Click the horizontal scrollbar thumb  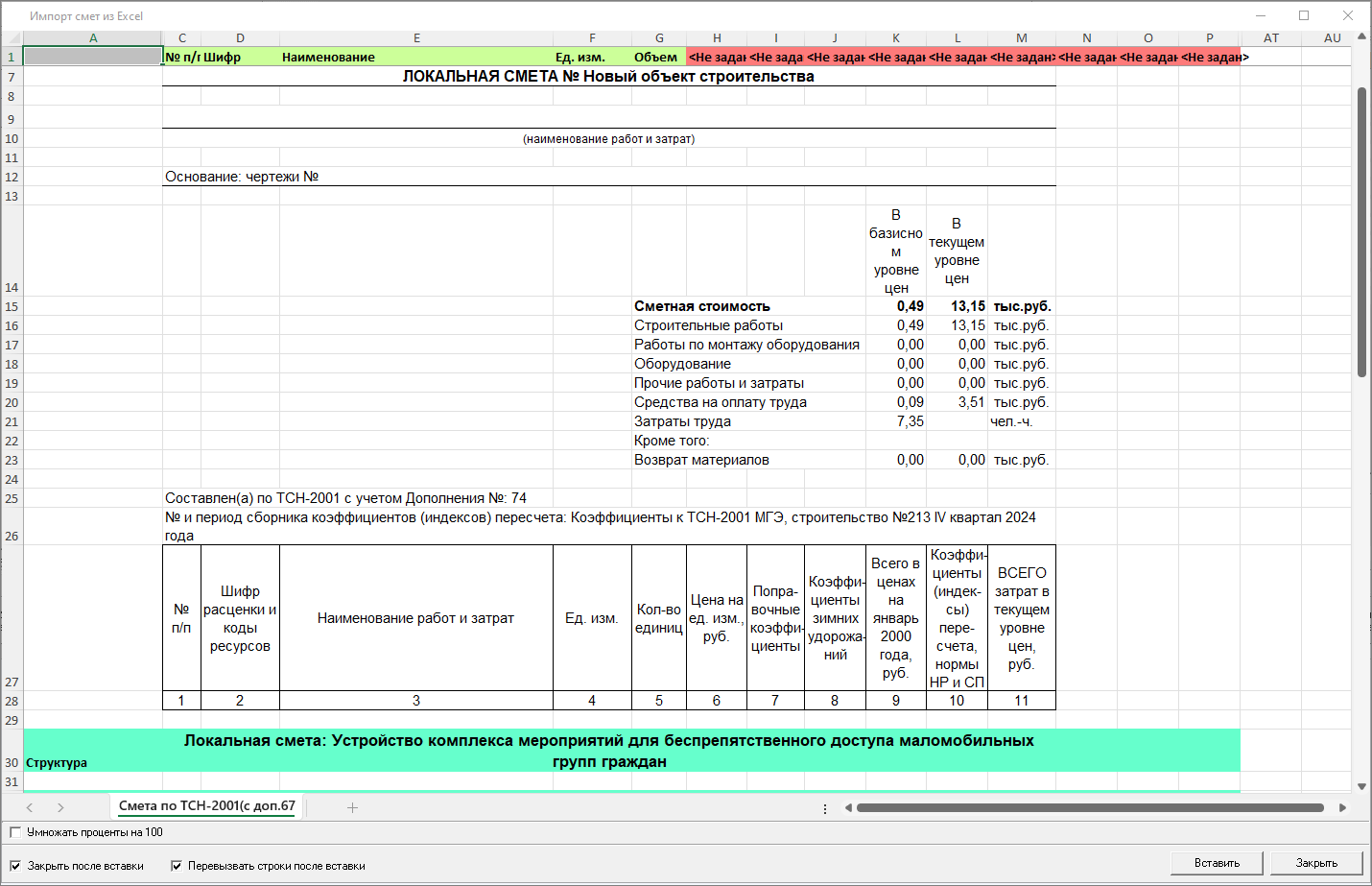click(1090, 808)
